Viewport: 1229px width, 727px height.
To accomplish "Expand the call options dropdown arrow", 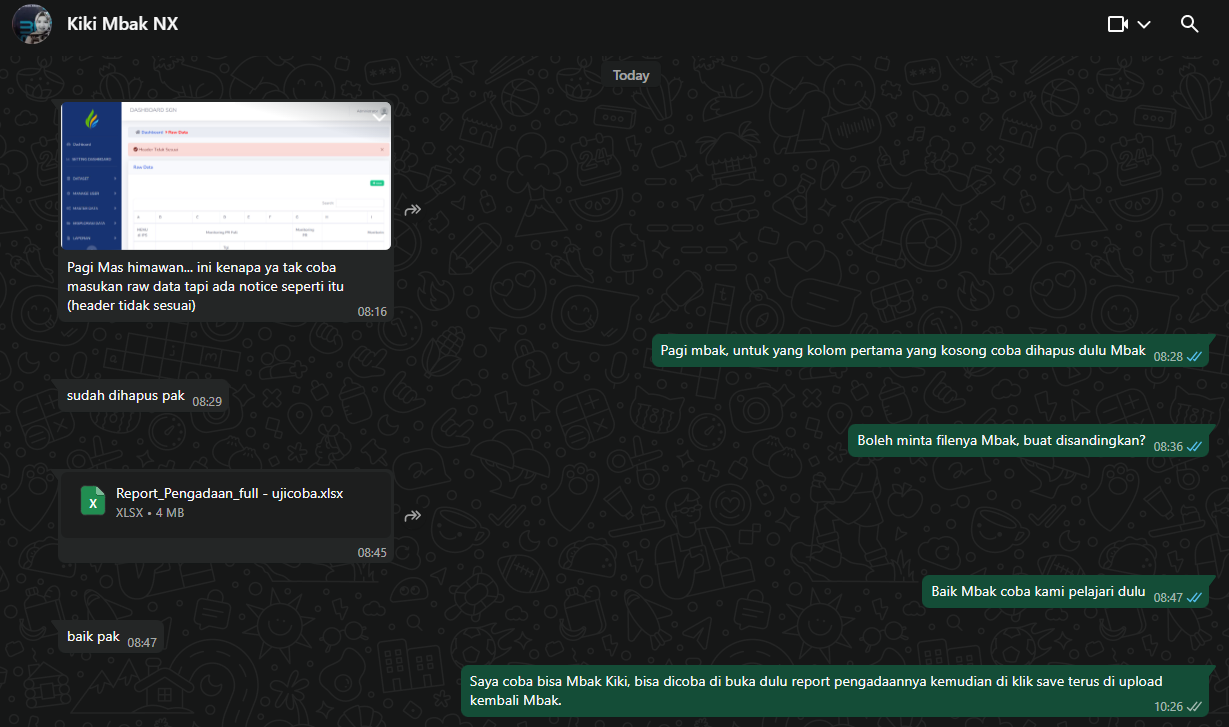I will pyautogui.click(x=1144, y=24).
